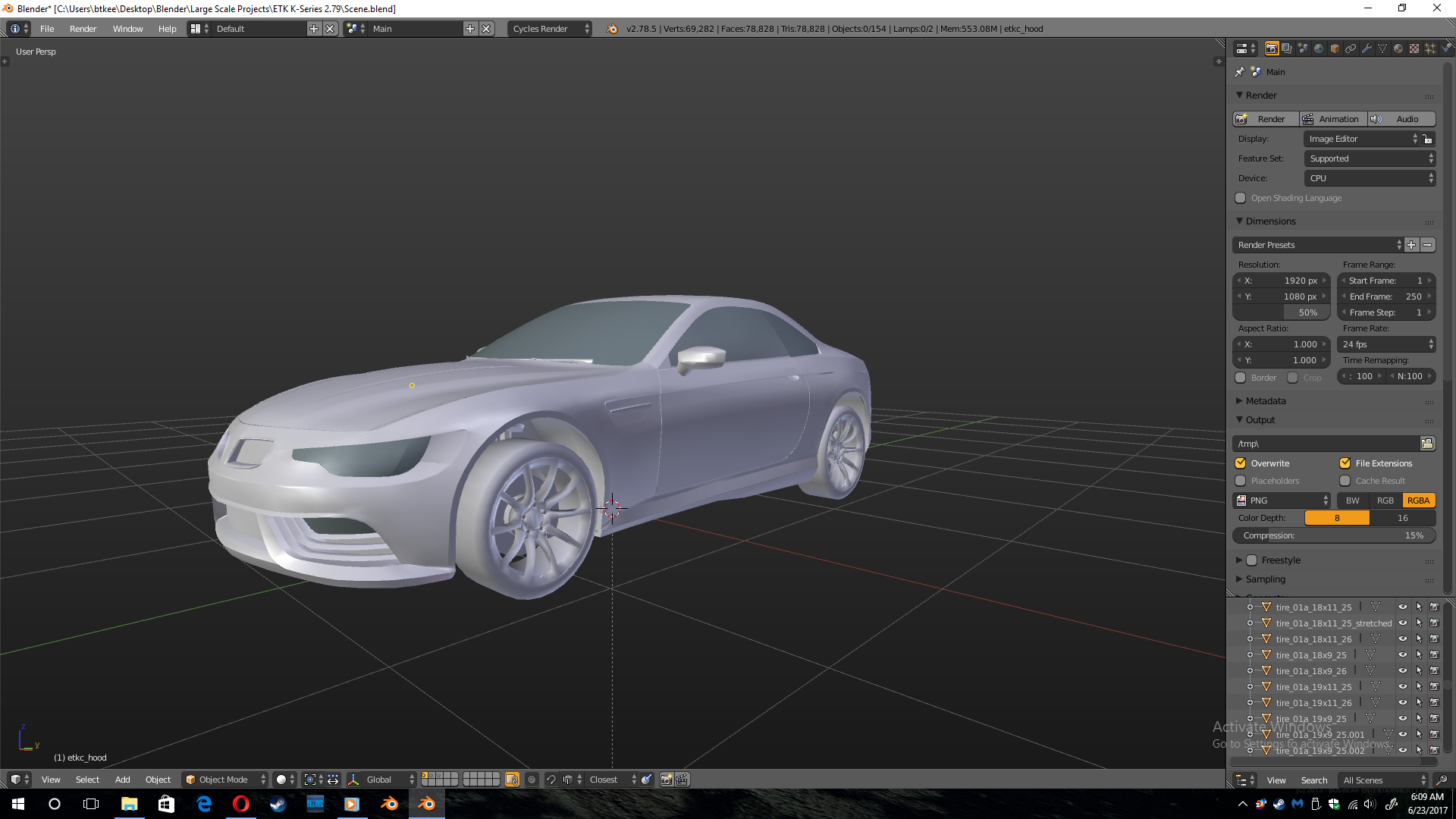This screenshot has width=1456, height=819.
Task: Open the Window menu
Action: pos(127,29)
